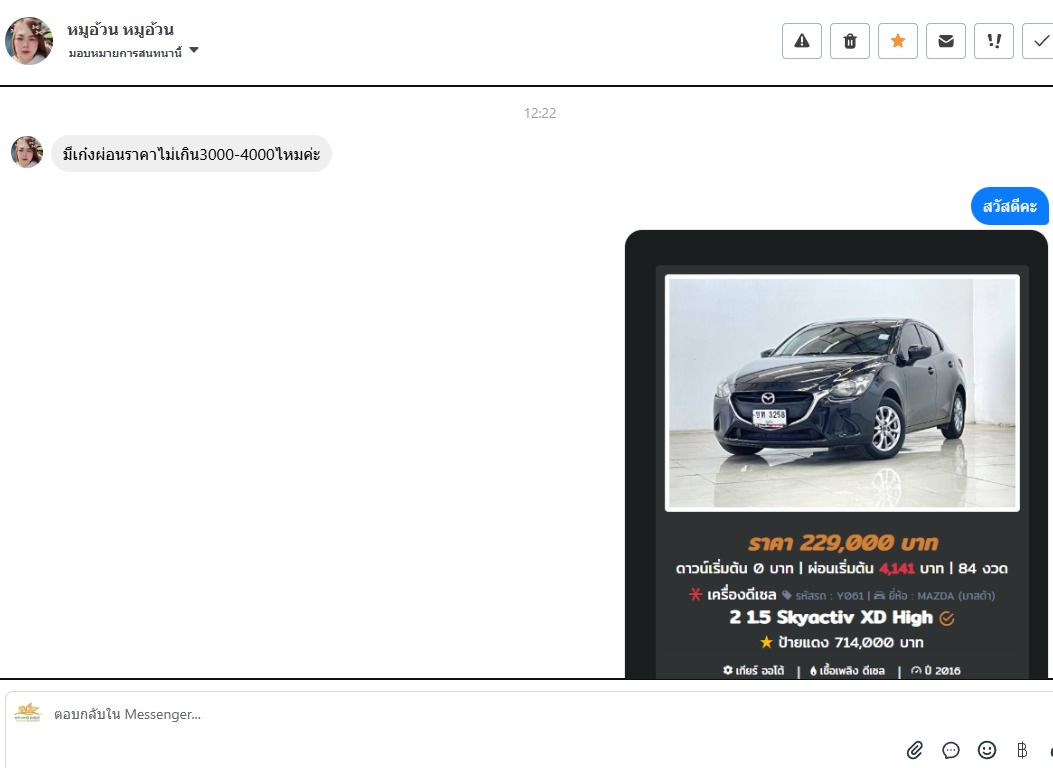Click the warning triangle spam button

(801, 41)
